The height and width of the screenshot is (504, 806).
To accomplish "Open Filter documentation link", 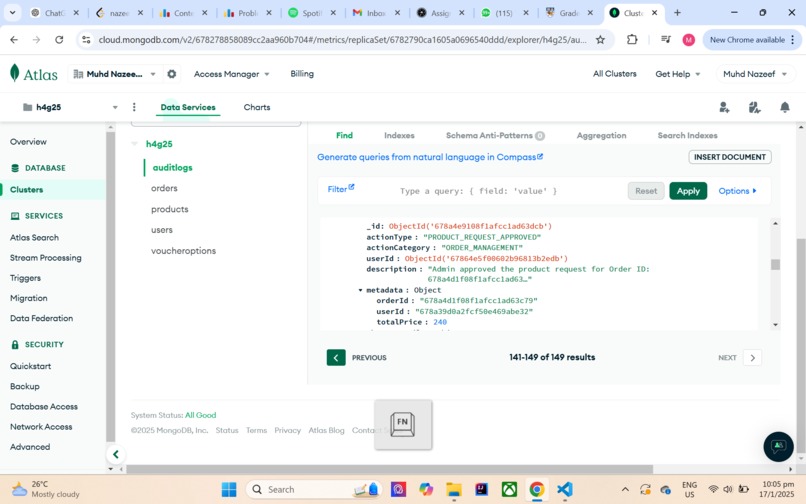I will click(341, 189).
